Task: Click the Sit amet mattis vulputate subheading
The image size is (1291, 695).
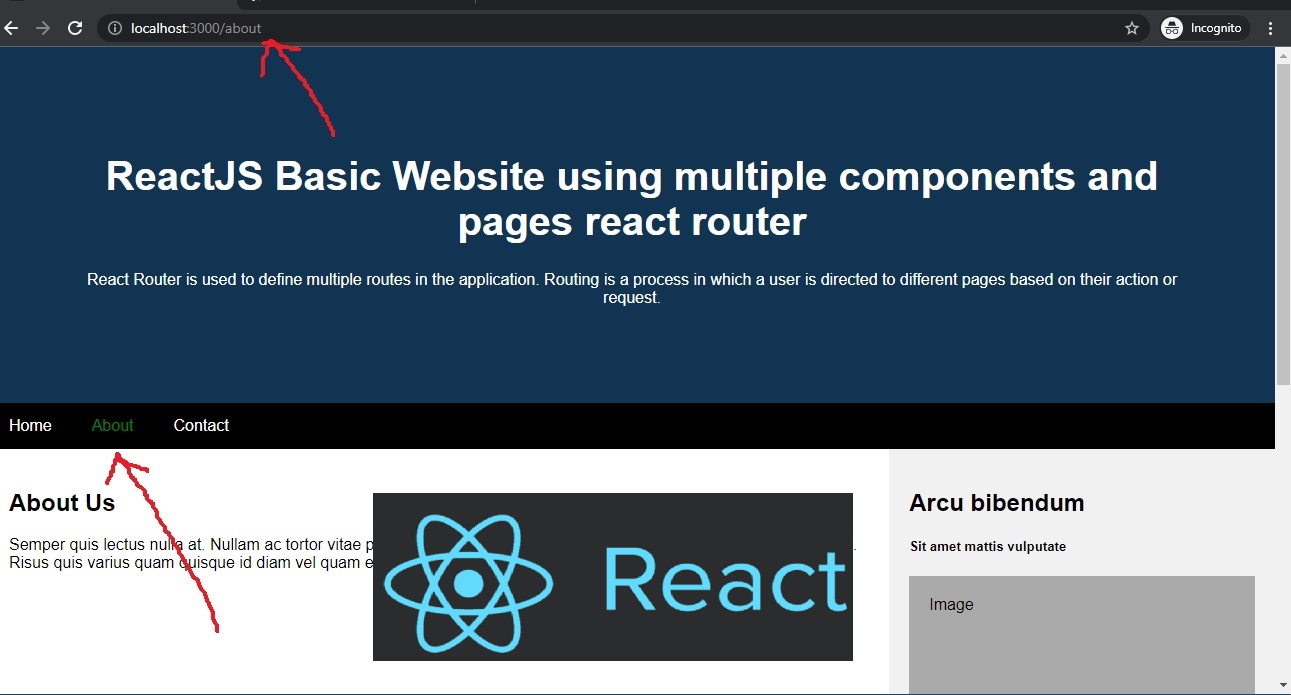Action: pyautogui.click(x=988, y=546)
